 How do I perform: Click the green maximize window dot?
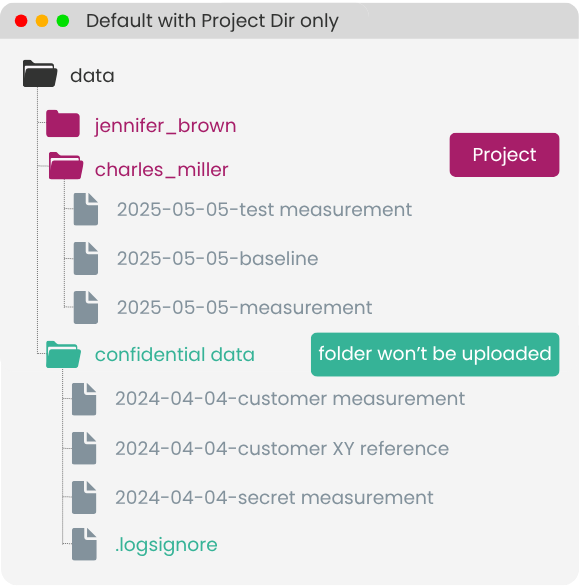coord(63,21)
